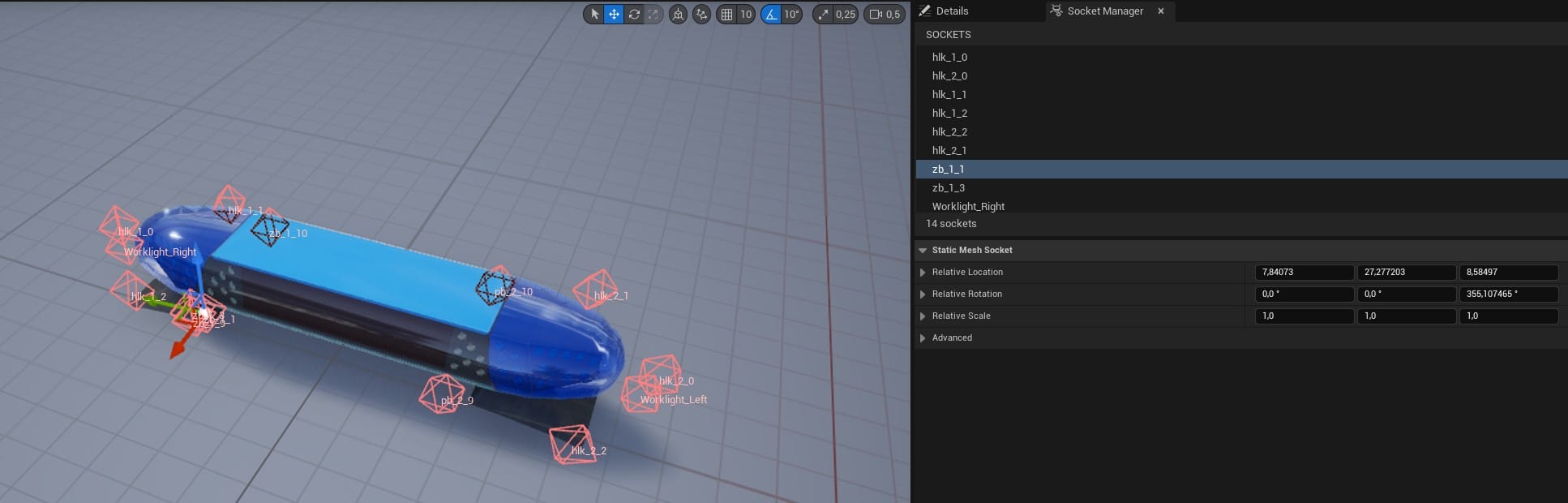Edit Relative Rotation field 355,107465°
The height and width of the screenshot is (503, 1568).
1508,294
